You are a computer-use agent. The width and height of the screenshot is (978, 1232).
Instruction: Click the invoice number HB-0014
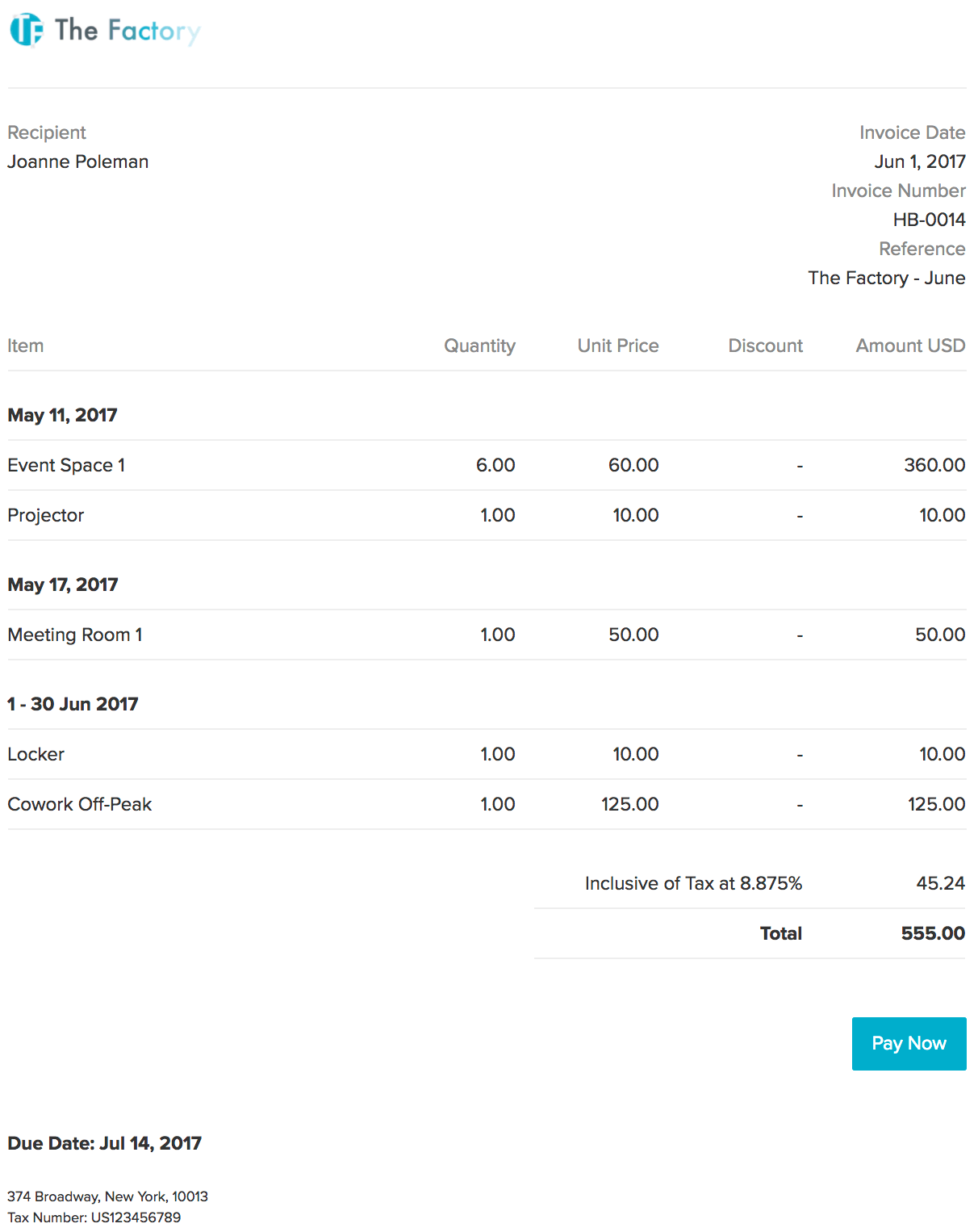coord(929,220)
